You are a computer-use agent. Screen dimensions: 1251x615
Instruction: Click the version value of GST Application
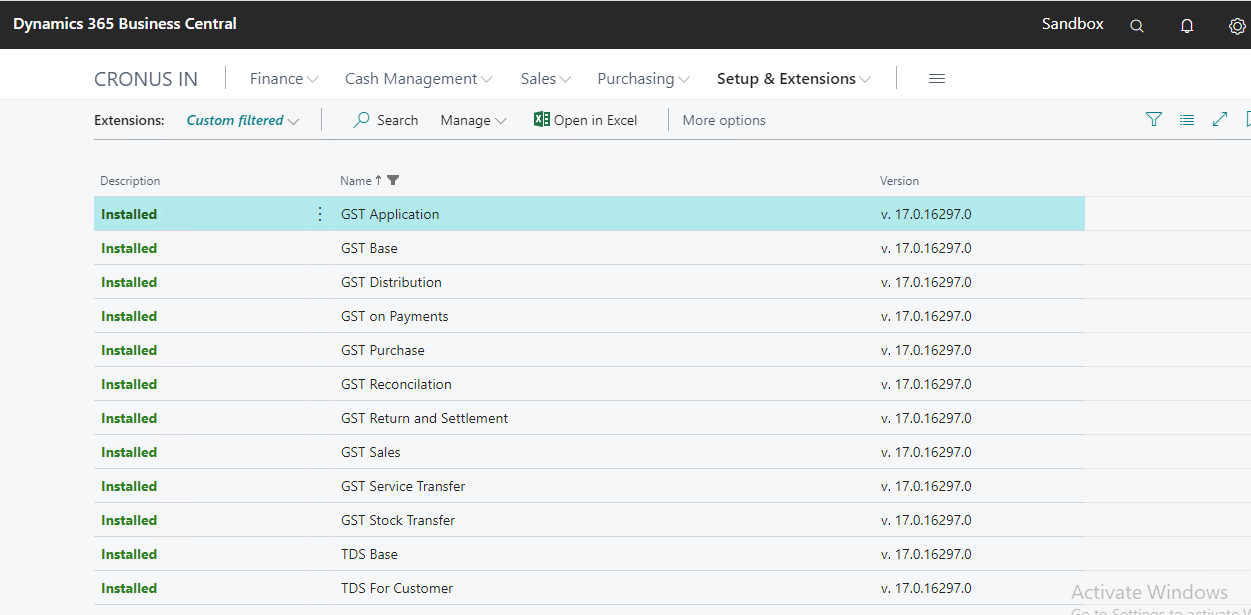point(926,214)
